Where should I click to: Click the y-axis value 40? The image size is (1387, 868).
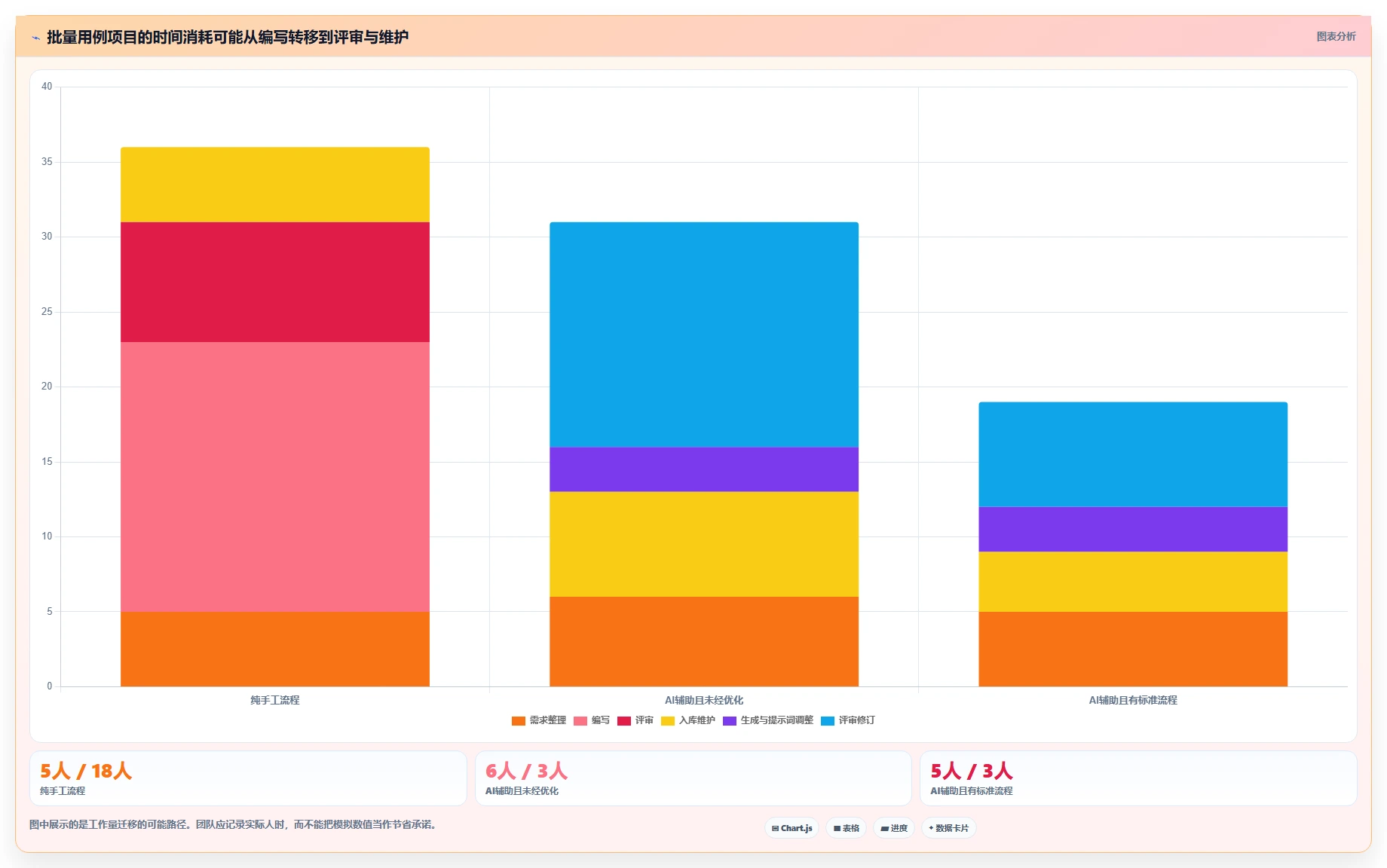[47, 87]
